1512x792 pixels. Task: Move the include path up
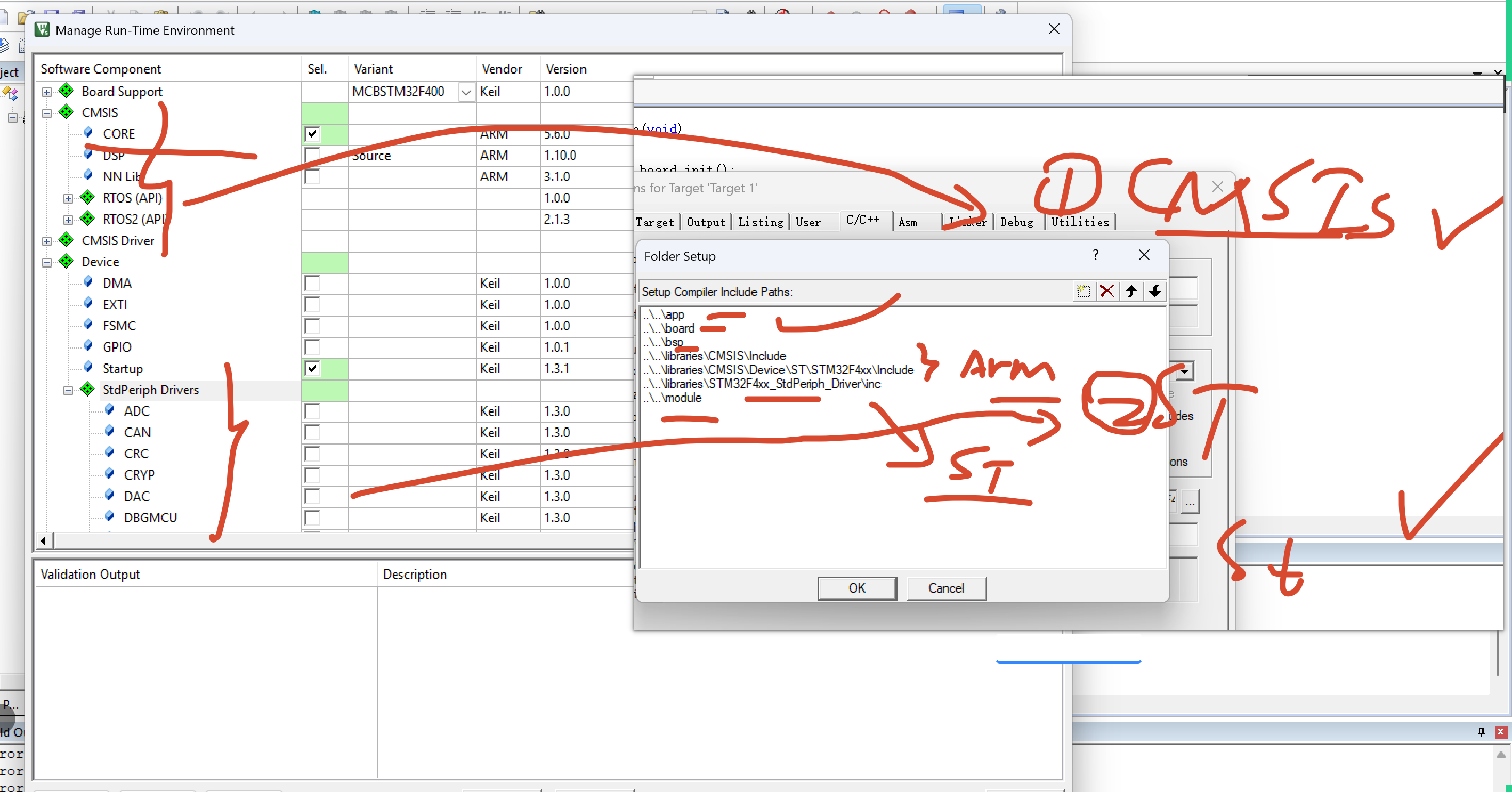pos(1131,291)
